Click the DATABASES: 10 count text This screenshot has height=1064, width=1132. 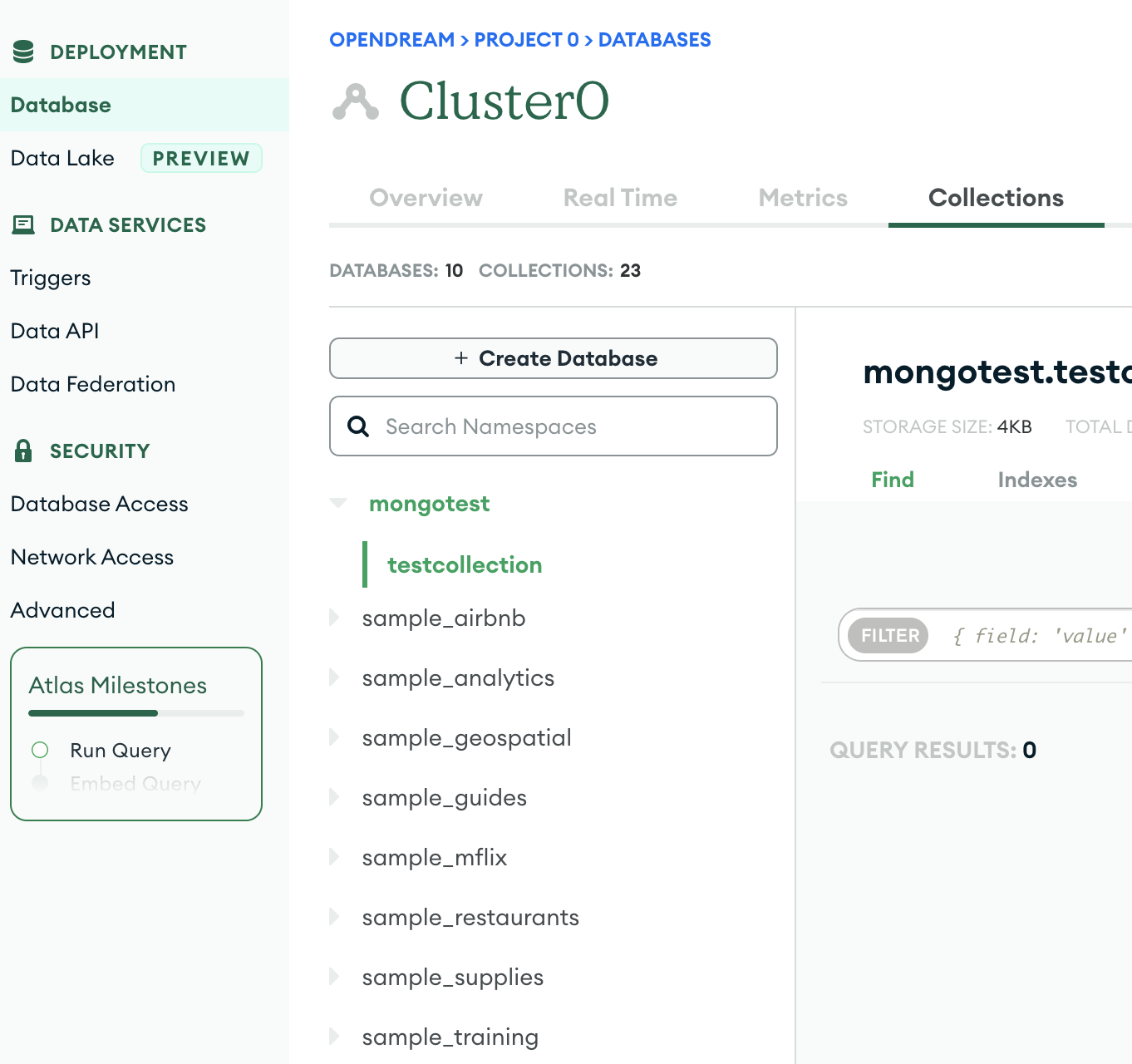[x=396, y=270]
